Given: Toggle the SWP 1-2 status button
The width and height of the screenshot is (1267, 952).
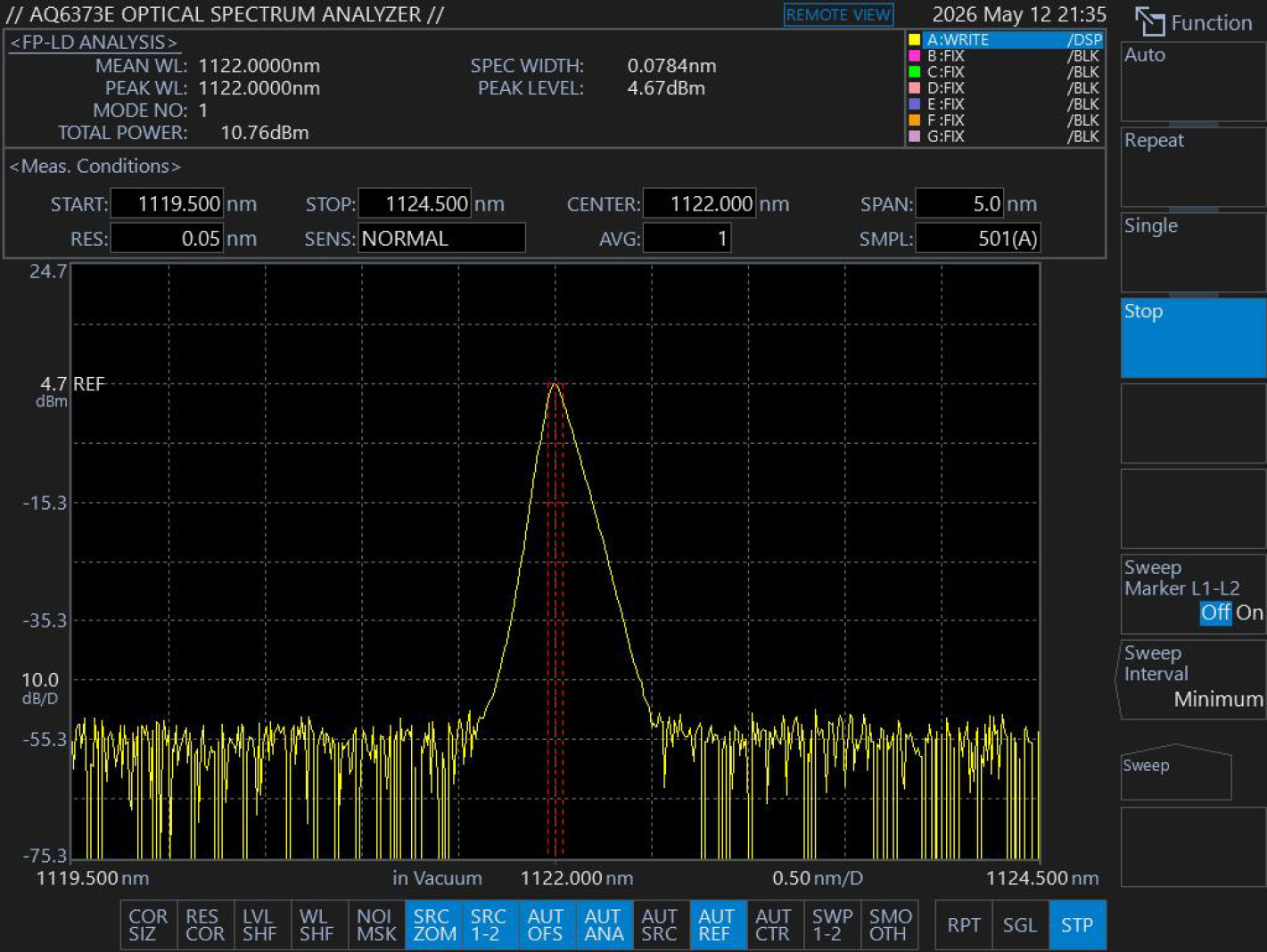Looking at the screenshot, I should [x=833, y=925].
